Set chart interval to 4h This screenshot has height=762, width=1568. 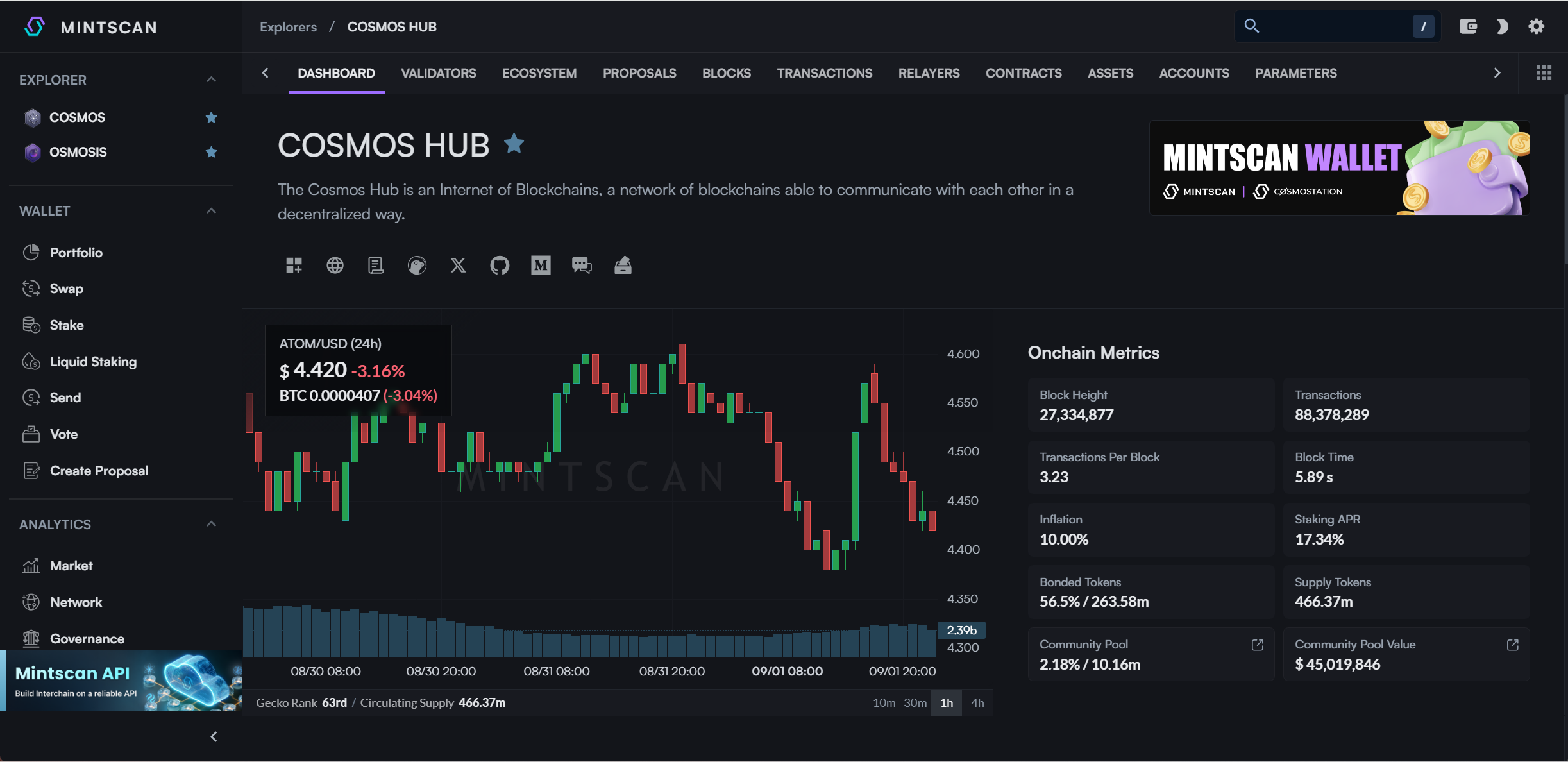(x=977, y=702)
